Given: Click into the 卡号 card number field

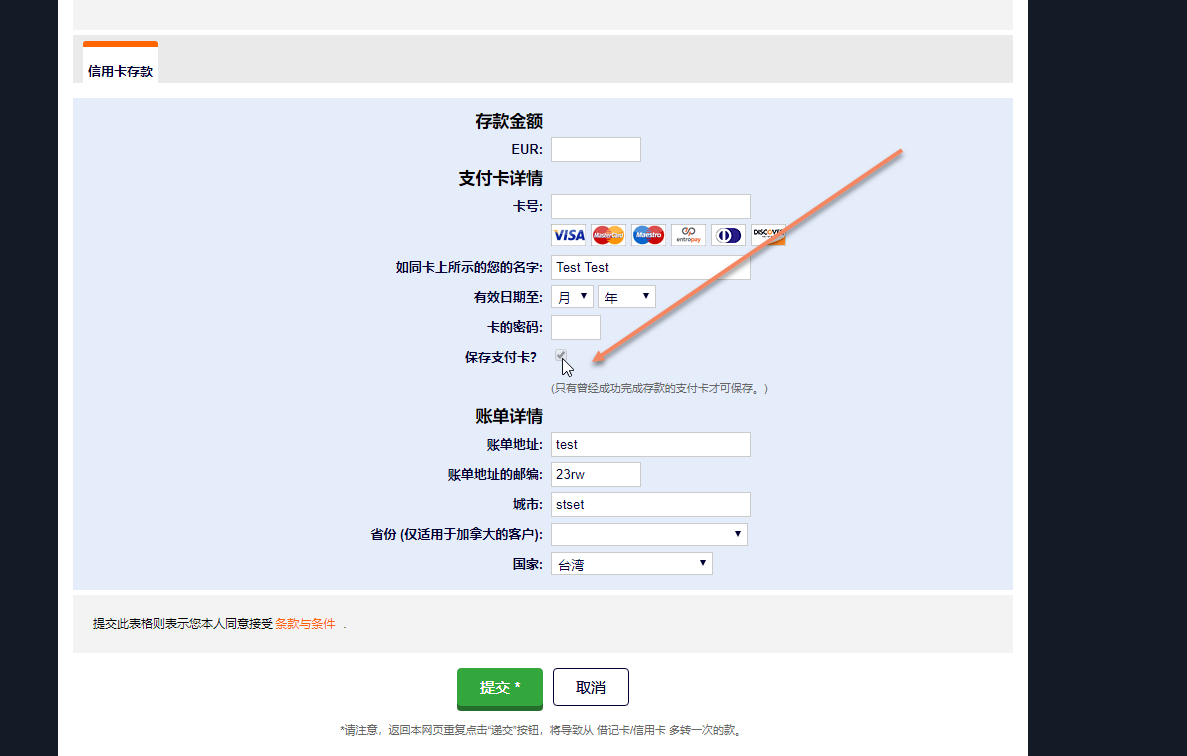Looking at the screenshot, I should pyautogui.click(x=651, y=207).
